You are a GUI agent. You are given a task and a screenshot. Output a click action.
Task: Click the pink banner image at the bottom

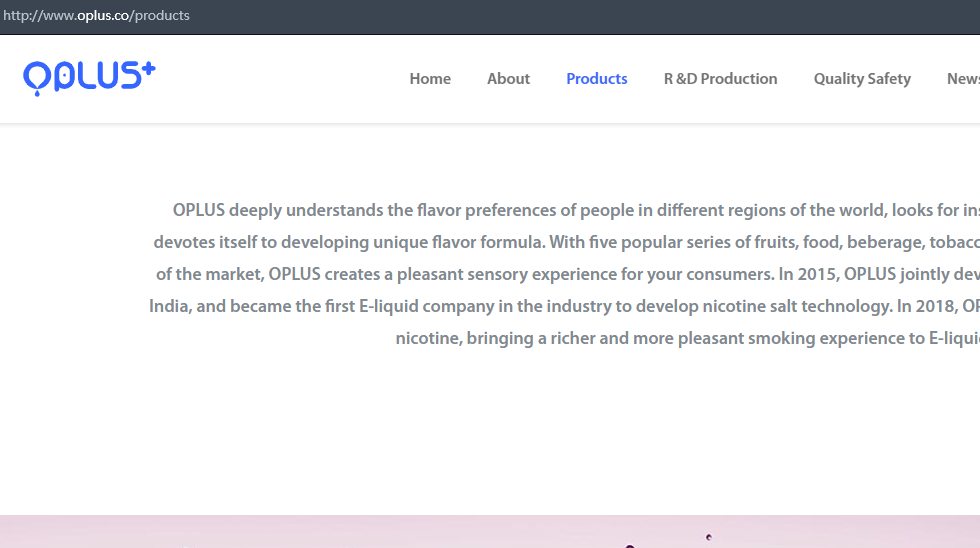pyautogui.click(x=490, y=532)
